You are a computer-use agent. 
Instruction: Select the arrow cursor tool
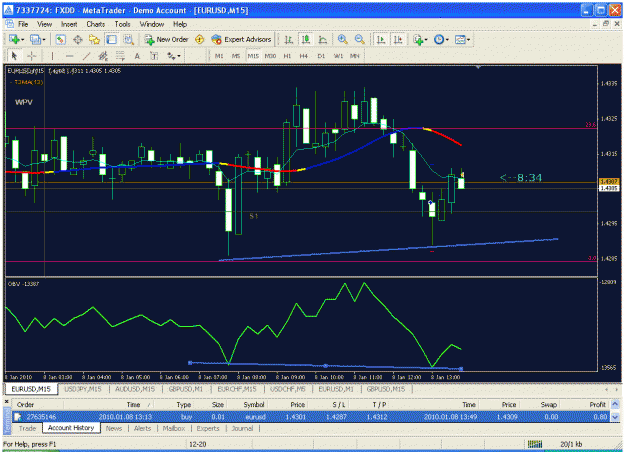point(14,56)
